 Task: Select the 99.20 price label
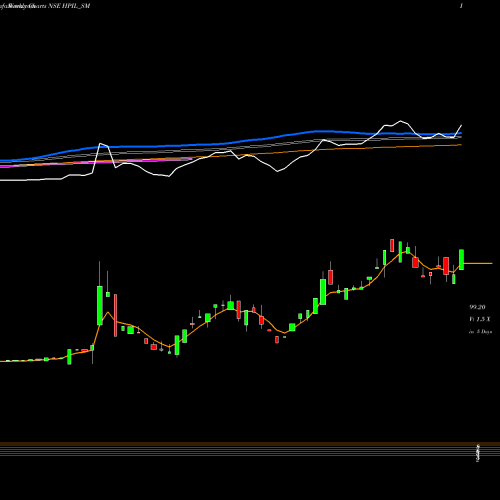point(477,307)
